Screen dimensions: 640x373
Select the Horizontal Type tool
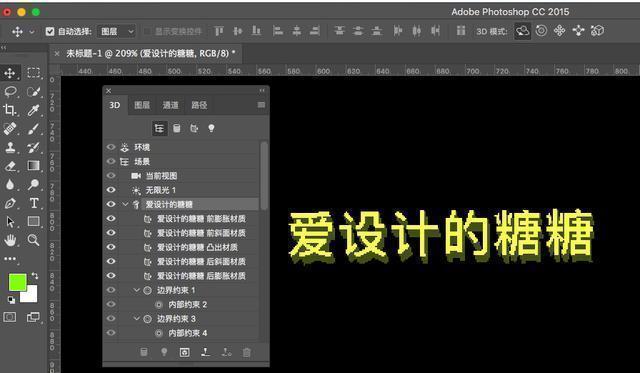[34, 203]
